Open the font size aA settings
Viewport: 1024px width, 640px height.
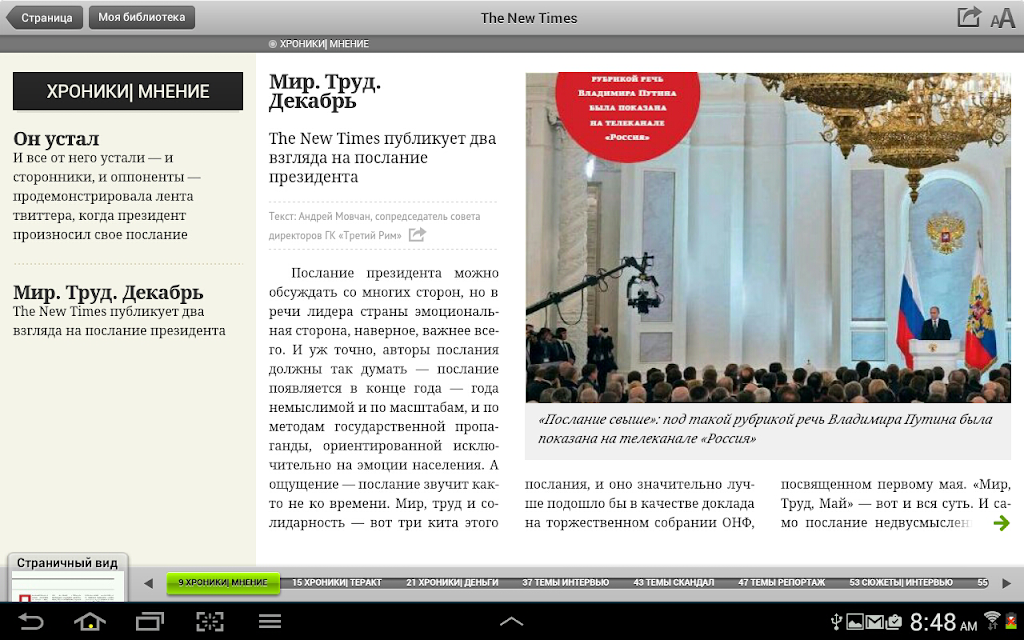[x=1002, y=18]
